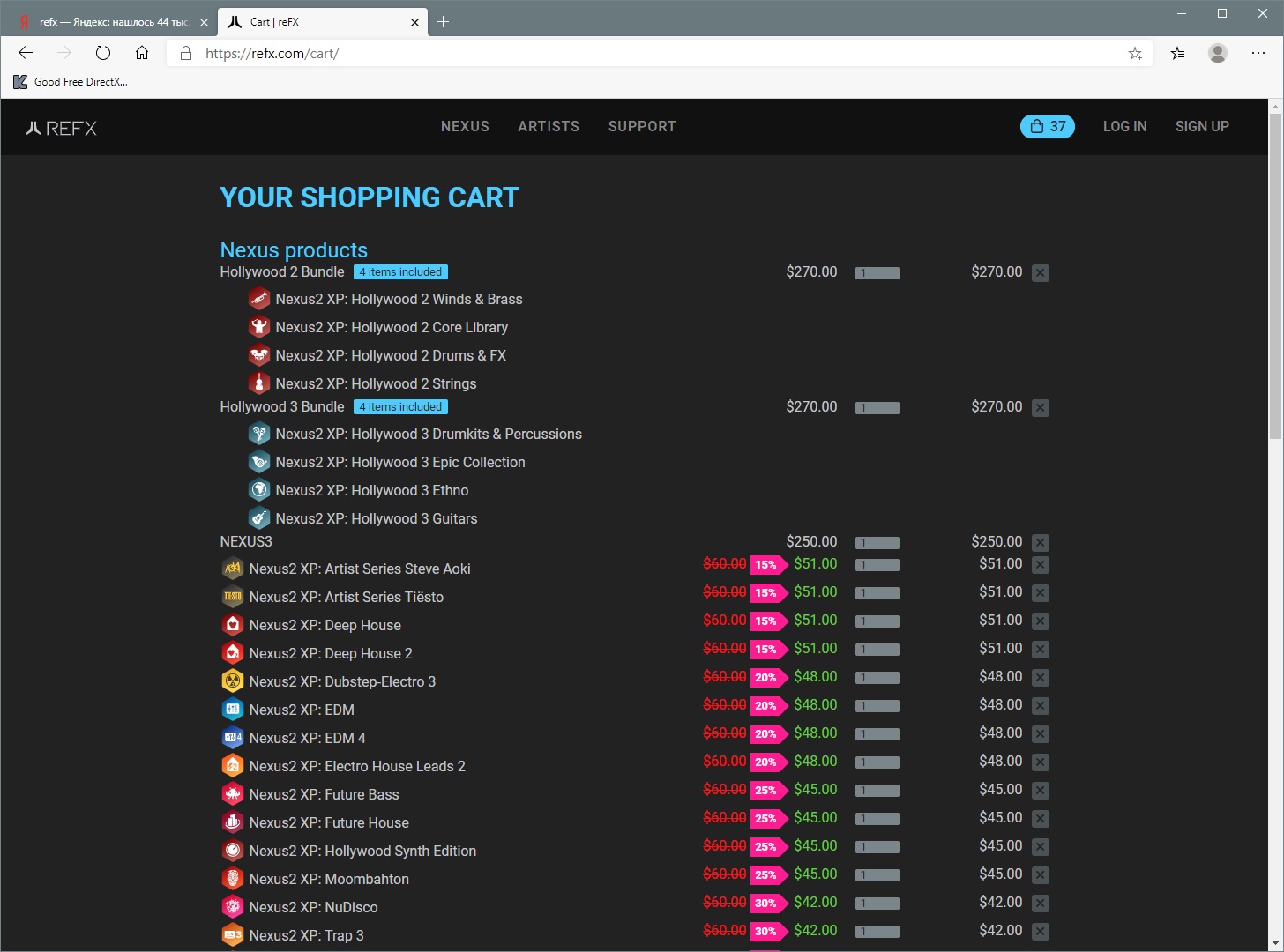The image size is (1284, 952).
Task: Click quantity field for Moombahton
Action: click(877, 875)
